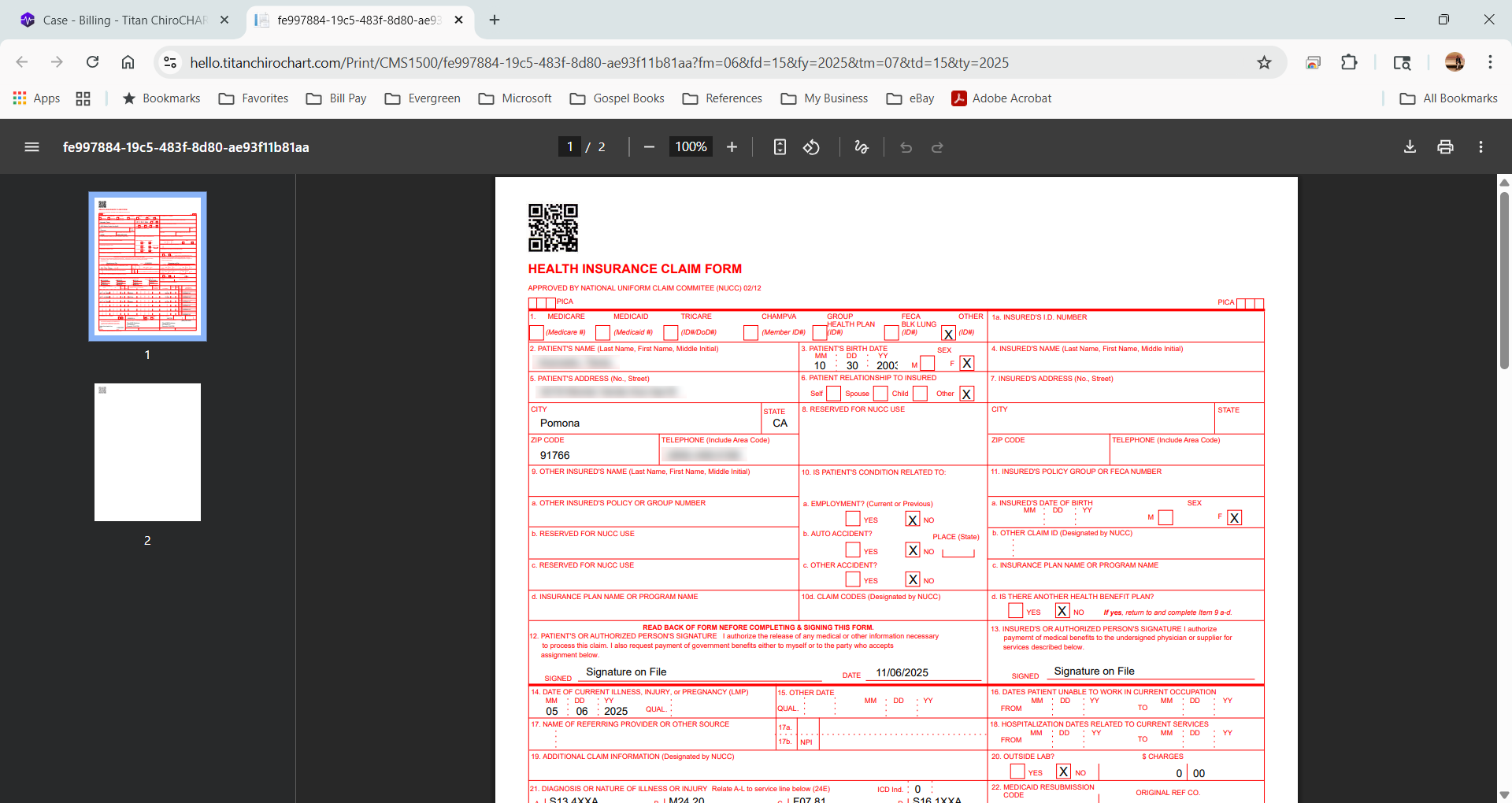Print the claim form PDF
This screenshot has width=1512, height=803.
click(1445, 147)
